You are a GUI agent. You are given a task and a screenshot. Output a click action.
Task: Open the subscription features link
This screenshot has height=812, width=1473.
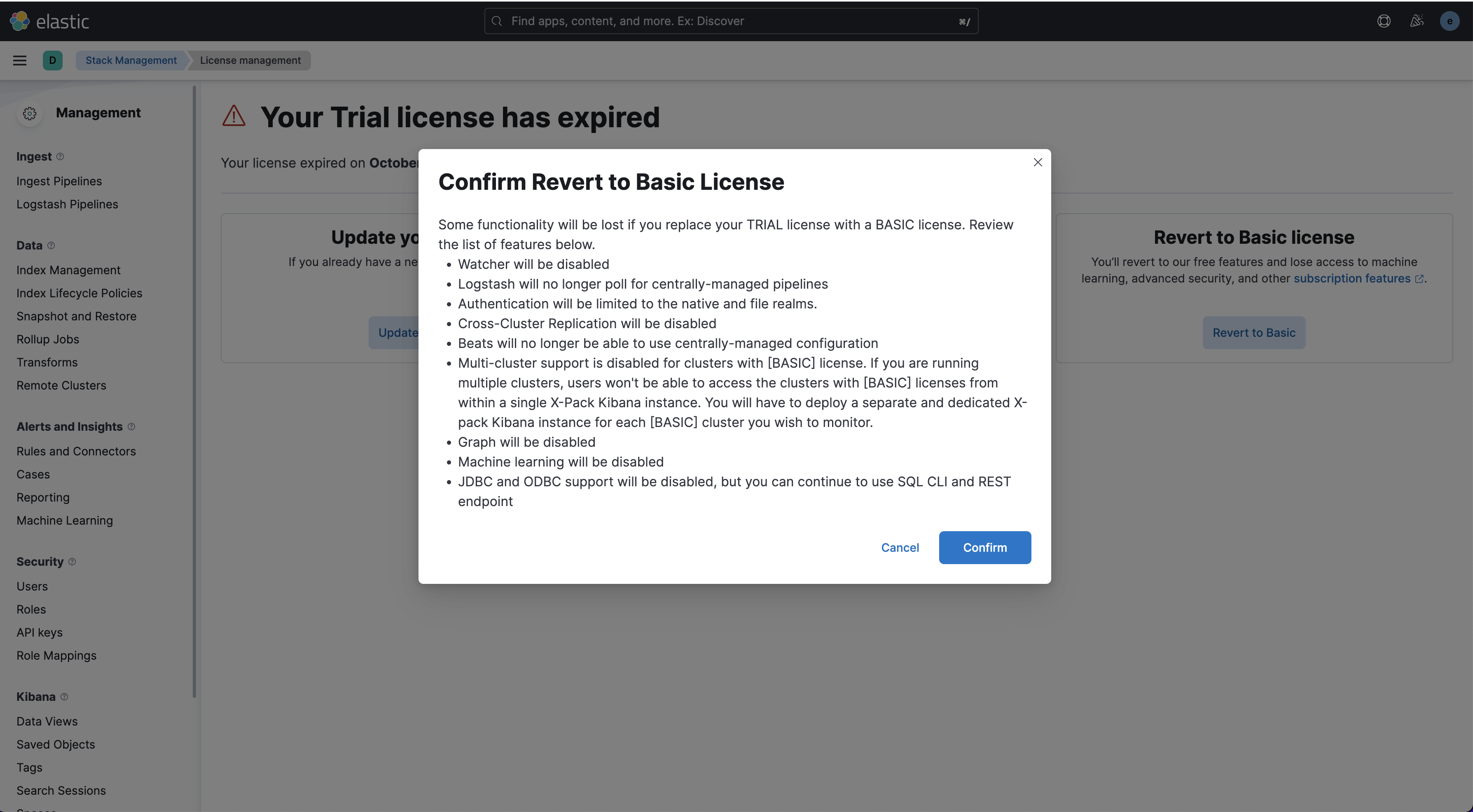click(1352, 278)
